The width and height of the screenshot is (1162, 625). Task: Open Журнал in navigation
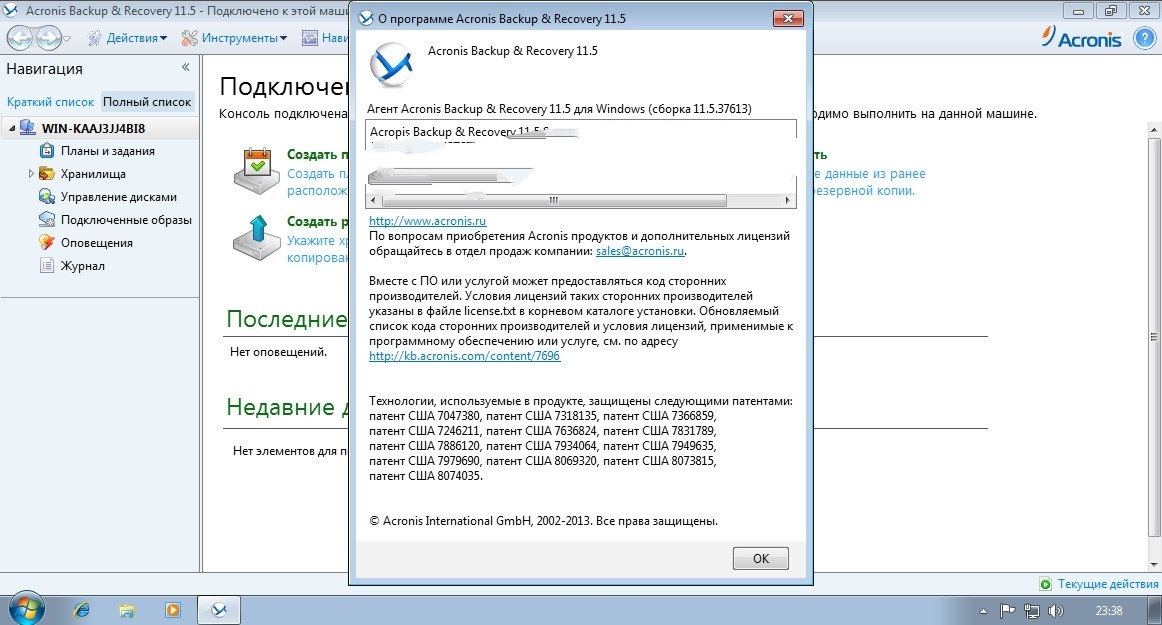click(x=82, y=266)
